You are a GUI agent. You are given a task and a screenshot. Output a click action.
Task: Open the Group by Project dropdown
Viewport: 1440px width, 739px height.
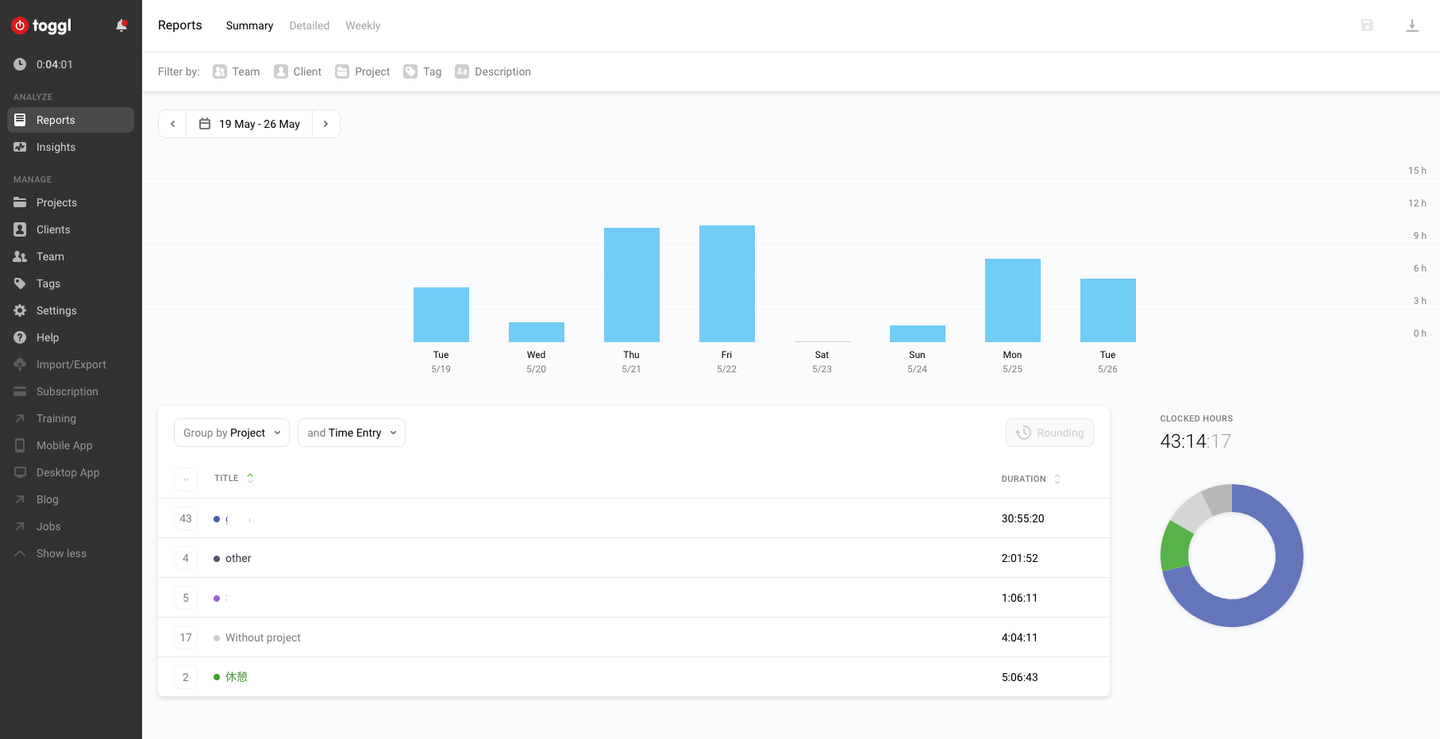click(x=232, y=433)
